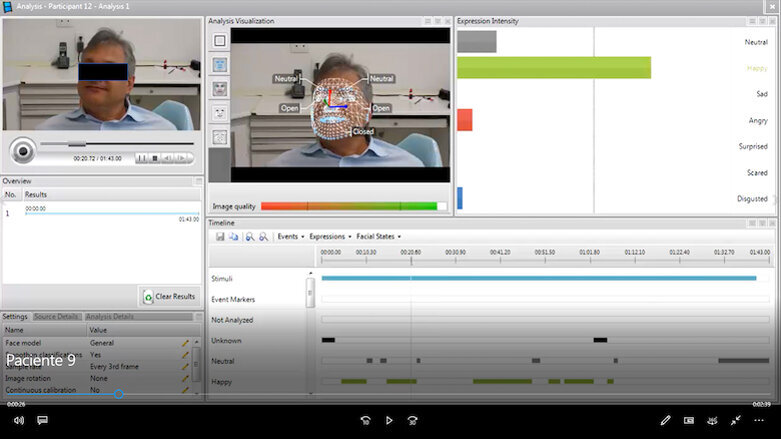The image size is (781, 439).
Task: Toggle face bounding box visualization
Action: 220,41
